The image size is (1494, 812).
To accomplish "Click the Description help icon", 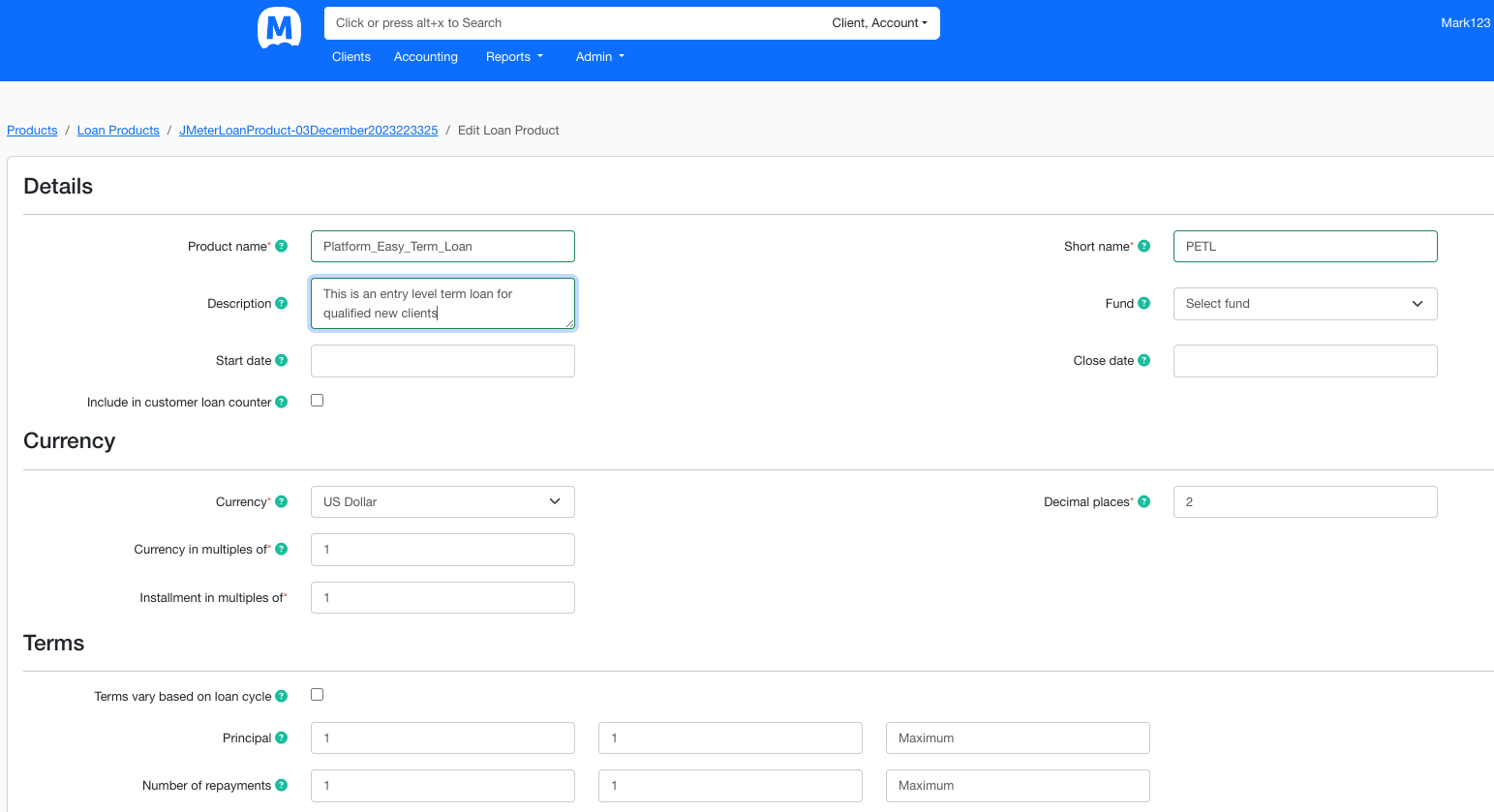I will (282, 303).
